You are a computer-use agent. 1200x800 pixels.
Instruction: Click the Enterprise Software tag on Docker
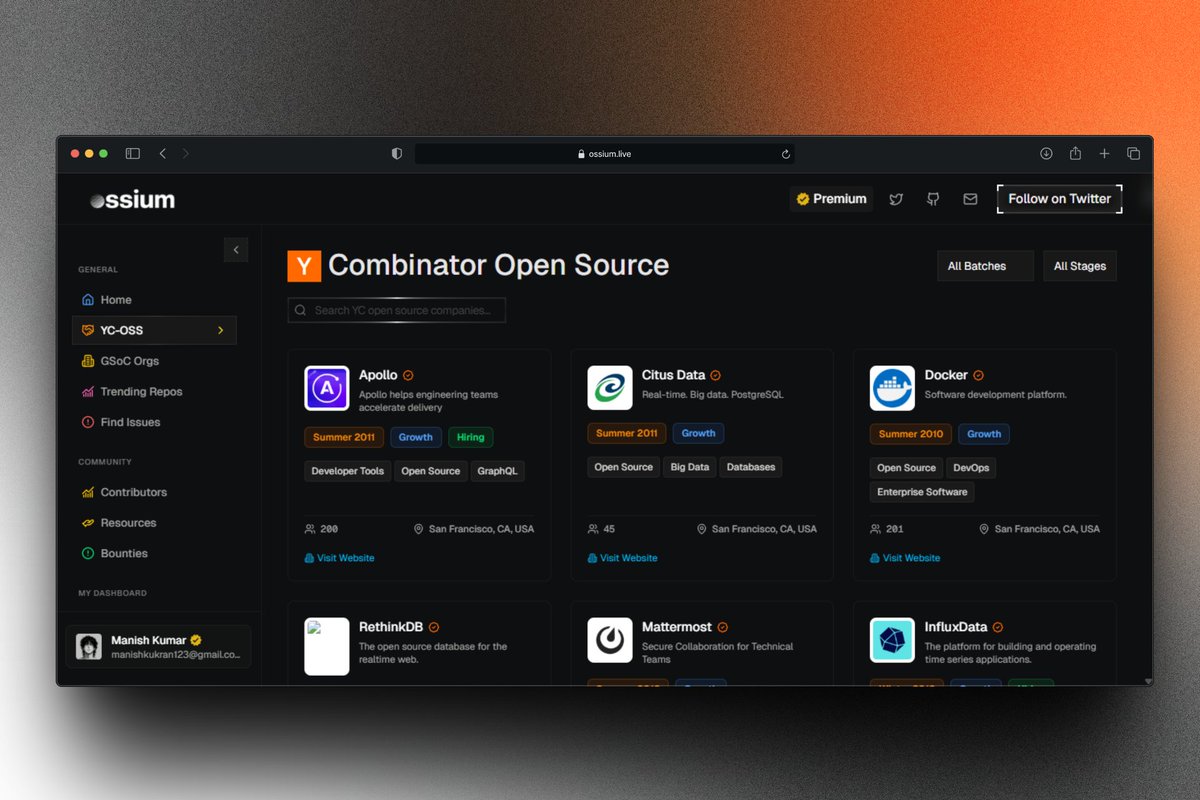tap(922, 492)
